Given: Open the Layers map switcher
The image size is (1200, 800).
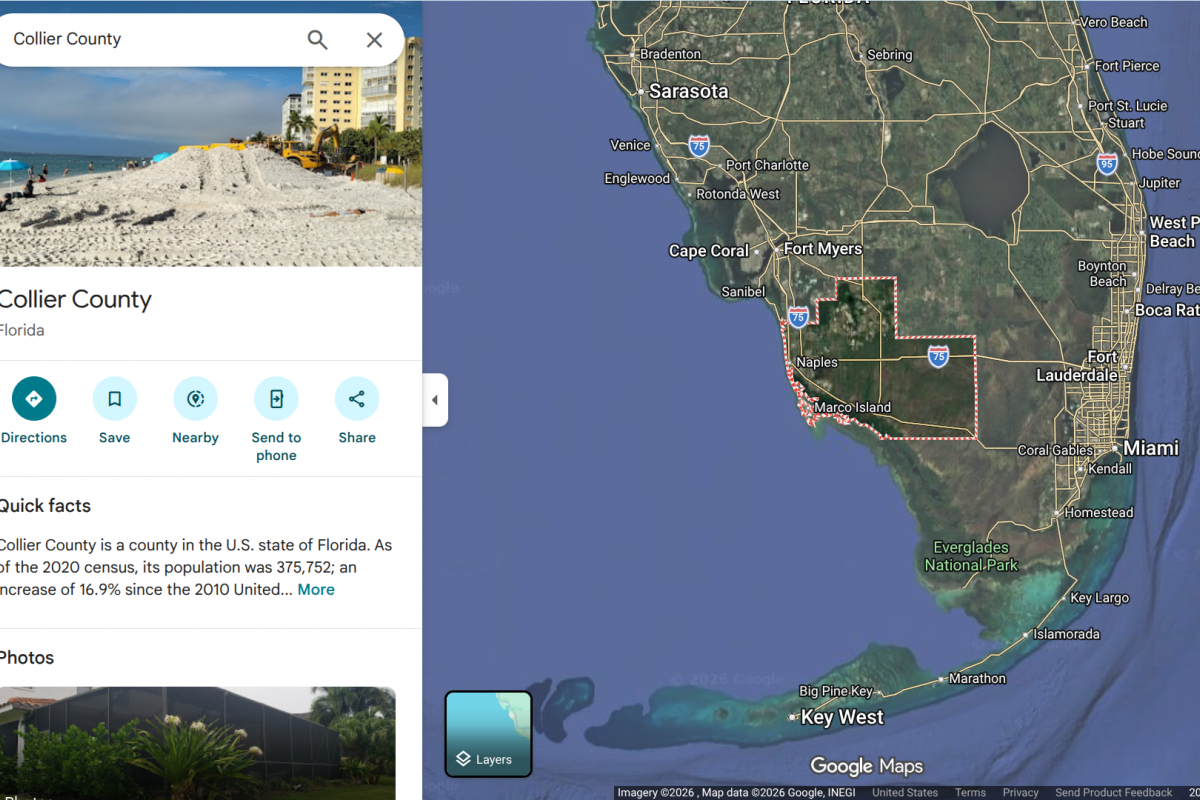Looking at the screenshot, I should click(x=488, y=734).
